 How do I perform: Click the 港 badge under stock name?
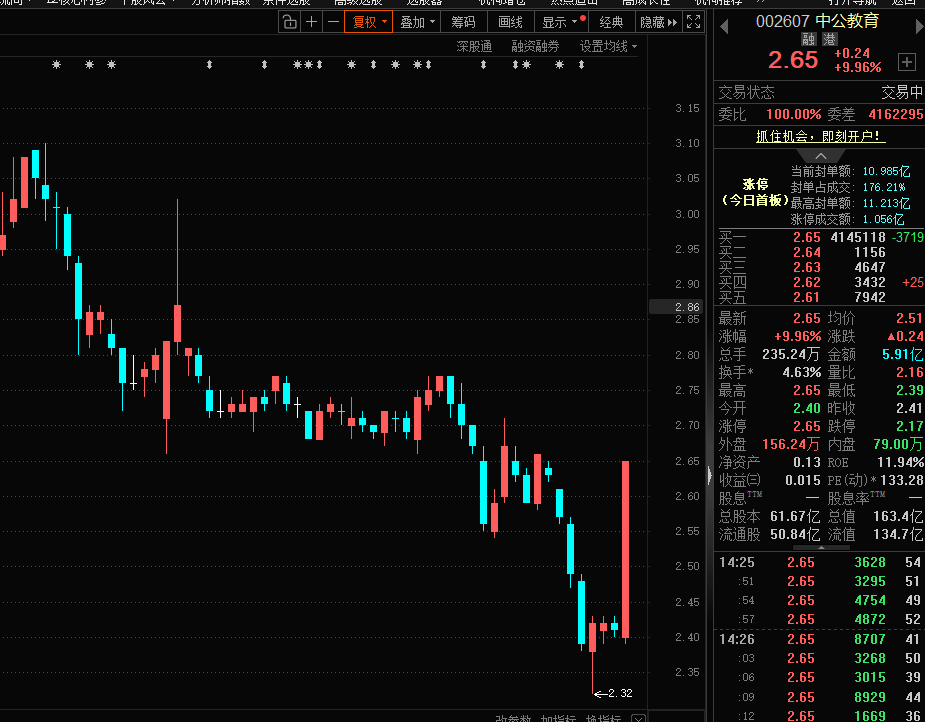(x=829, y=39)
